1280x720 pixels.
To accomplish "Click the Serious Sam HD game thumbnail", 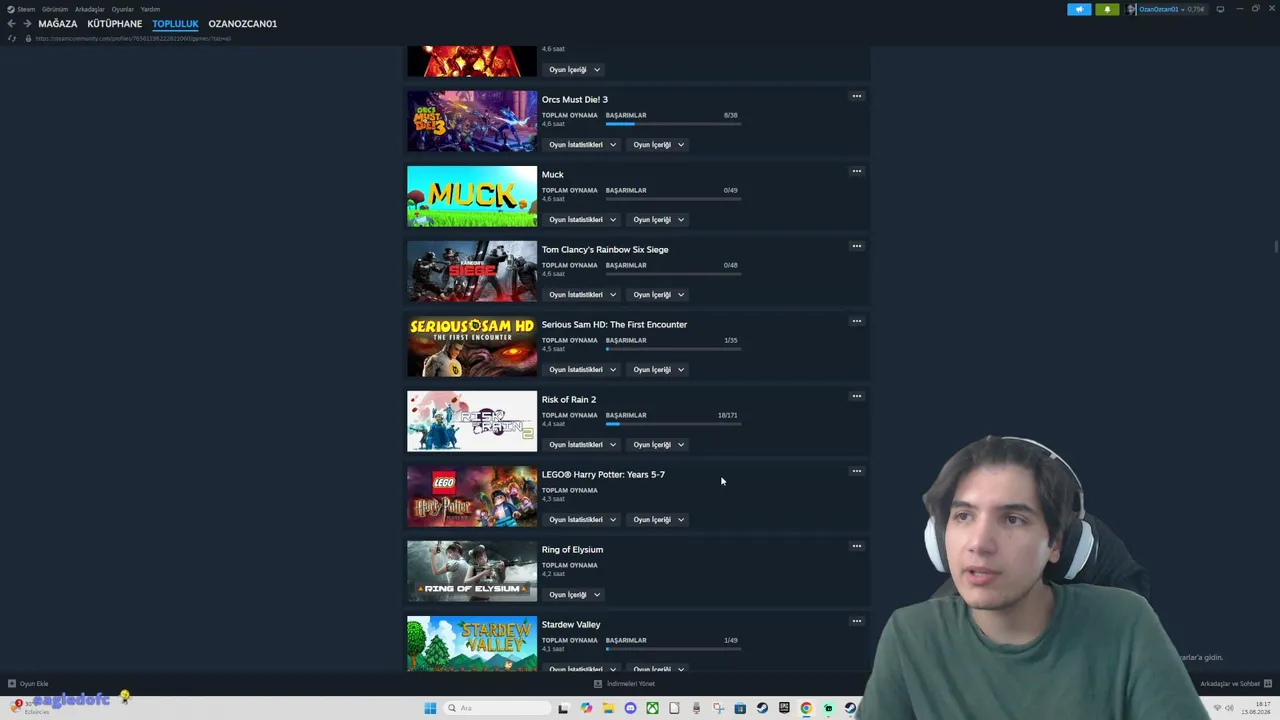I will click(x=472, y=346).
